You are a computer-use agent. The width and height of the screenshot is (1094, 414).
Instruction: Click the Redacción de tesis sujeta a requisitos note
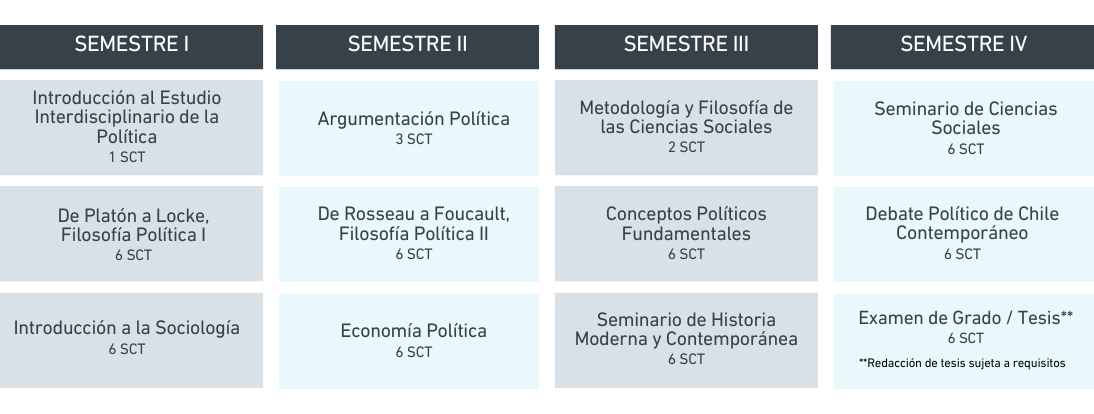961,363
